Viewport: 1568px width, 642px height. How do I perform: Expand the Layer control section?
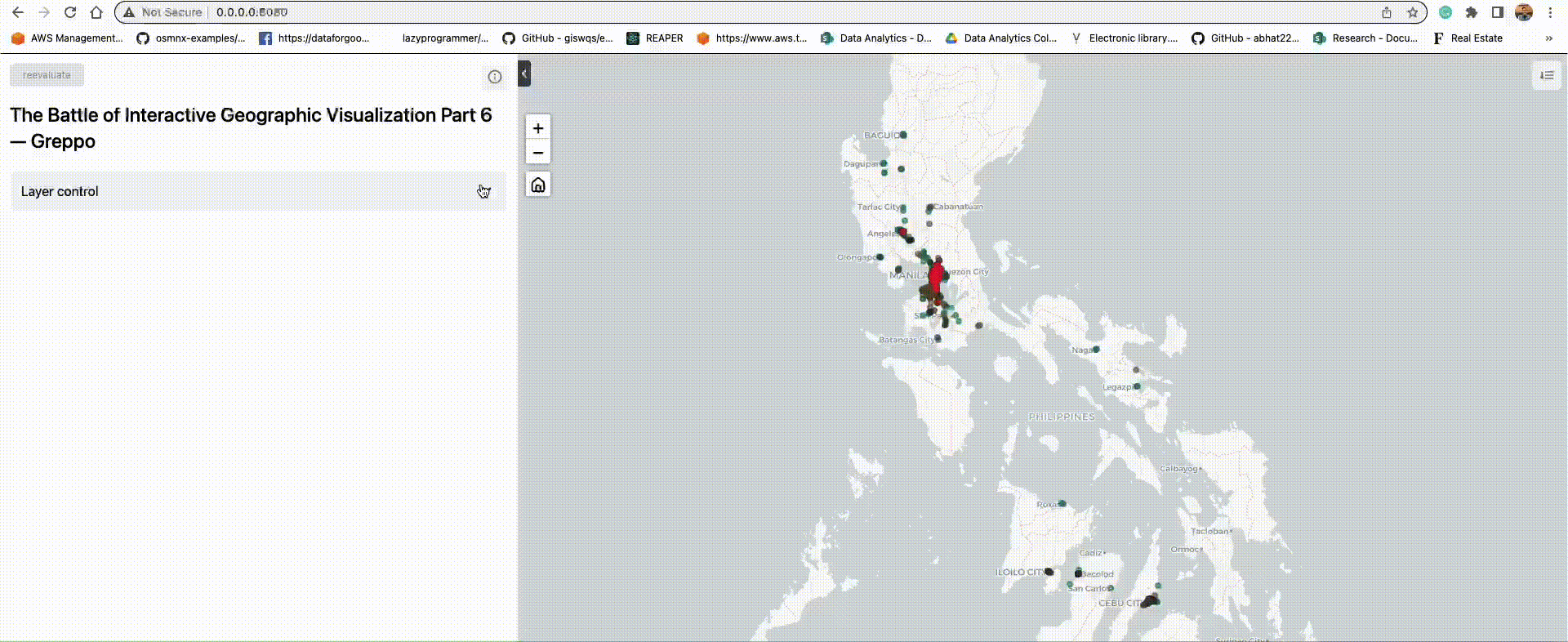[x=258, y=191]
